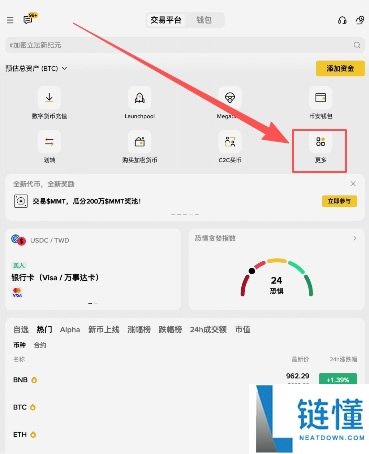Select the 涨幅榜 gainers tab
This screenshot has height=454, width=369.
[x=139, y=329]
